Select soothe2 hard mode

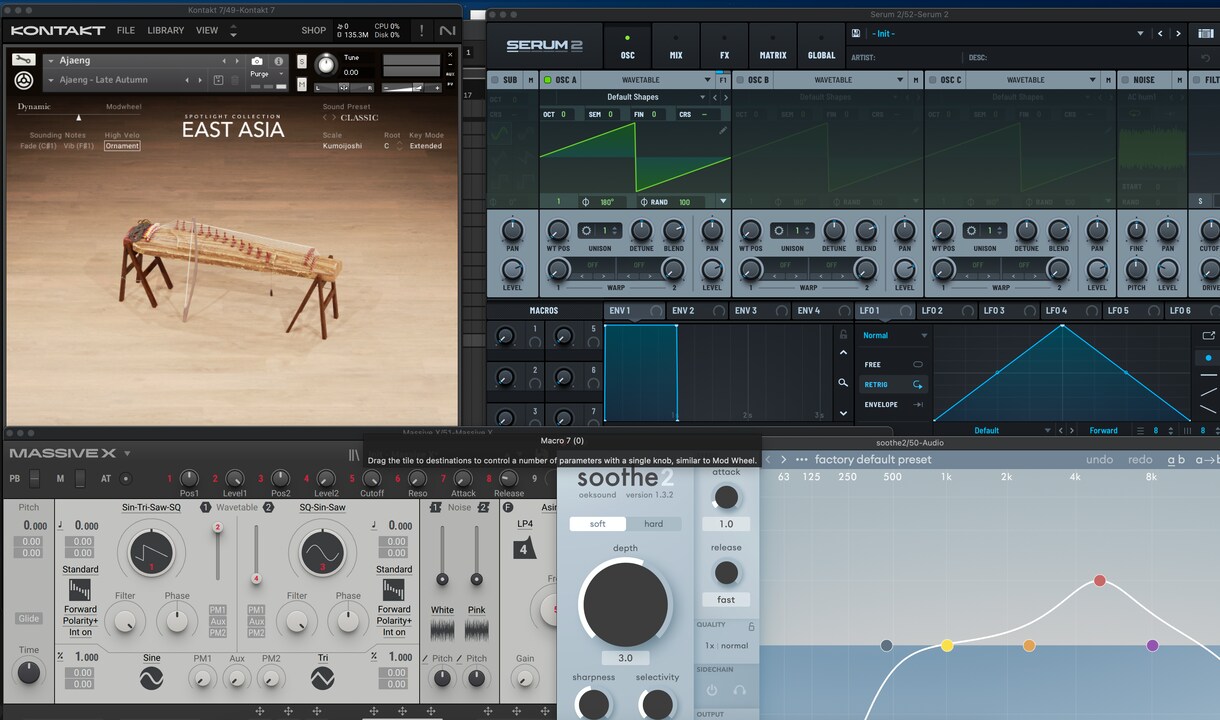click(653, 524)
